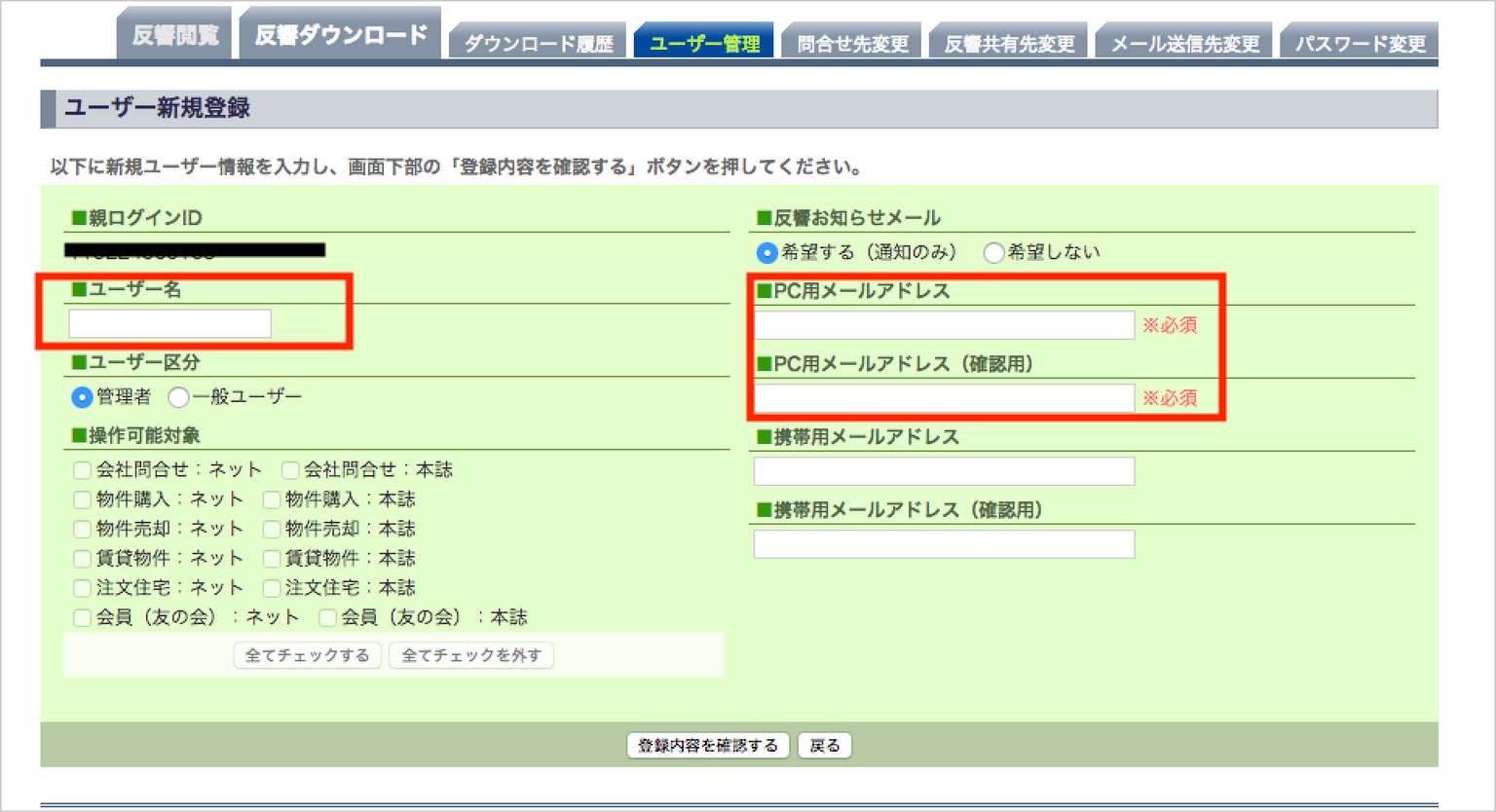The width and height of the screenshot is (1496, 812).
Task: Click the 全てチェックを外す button
Action: point(471,655)
